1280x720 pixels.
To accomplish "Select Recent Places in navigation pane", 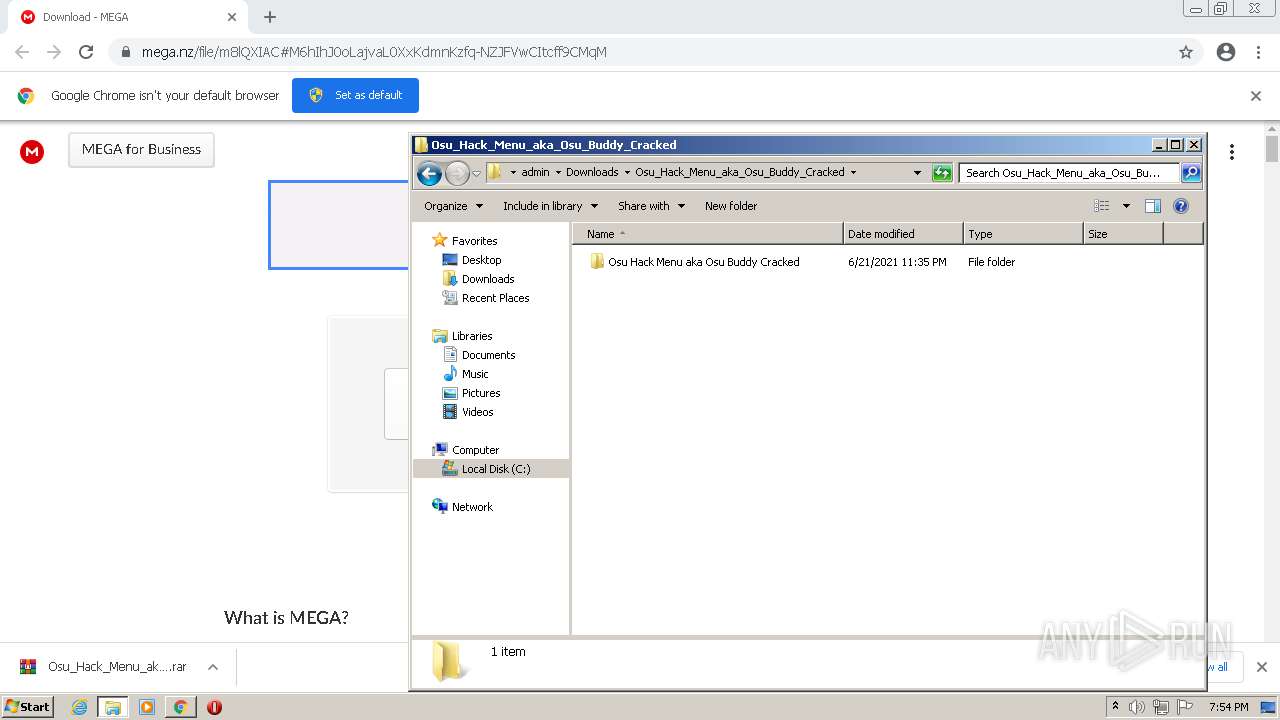I will click(x=495, y=298).
